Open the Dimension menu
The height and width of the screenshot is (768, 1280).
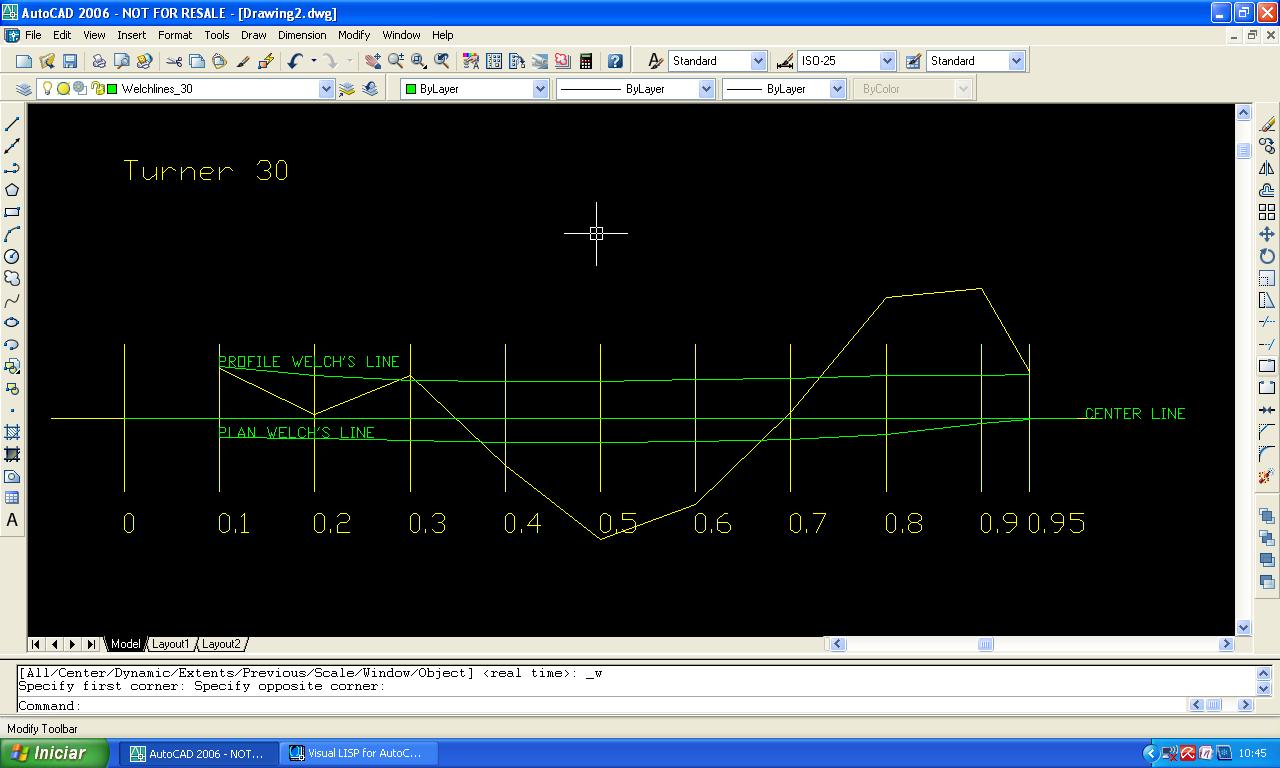[x=302, y=35]
